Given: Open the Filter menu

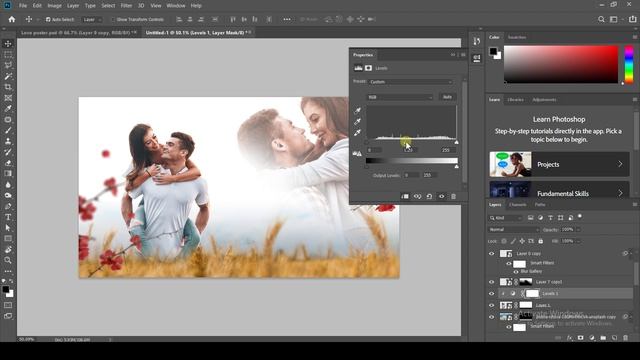Looking at the screenshot, I should click(x=126, y=6).
